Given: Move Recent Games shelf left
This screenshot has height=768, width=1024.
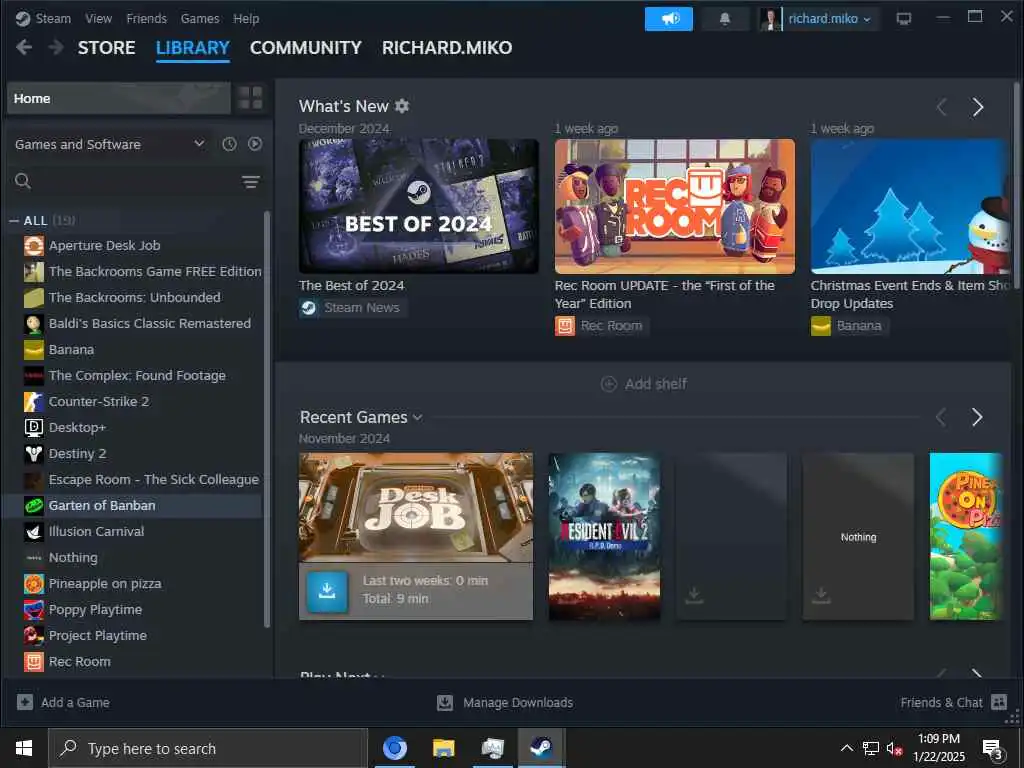Looking at the screenshot, I should [x=940, y=417].
